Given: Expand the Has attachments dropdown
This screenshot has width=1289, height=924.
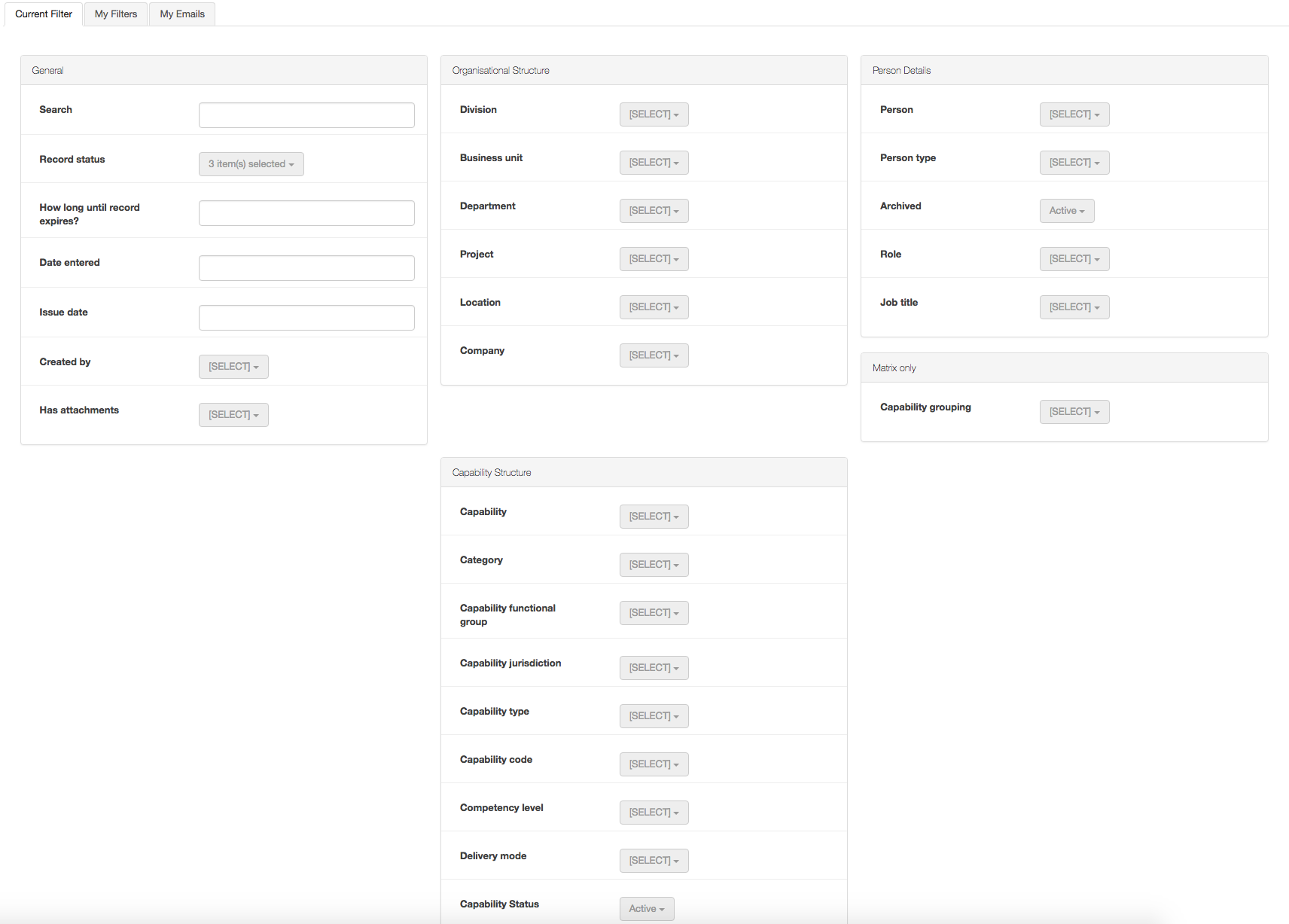Looking at the screenshot, I should pyautogui.click(x=233, y=415).
